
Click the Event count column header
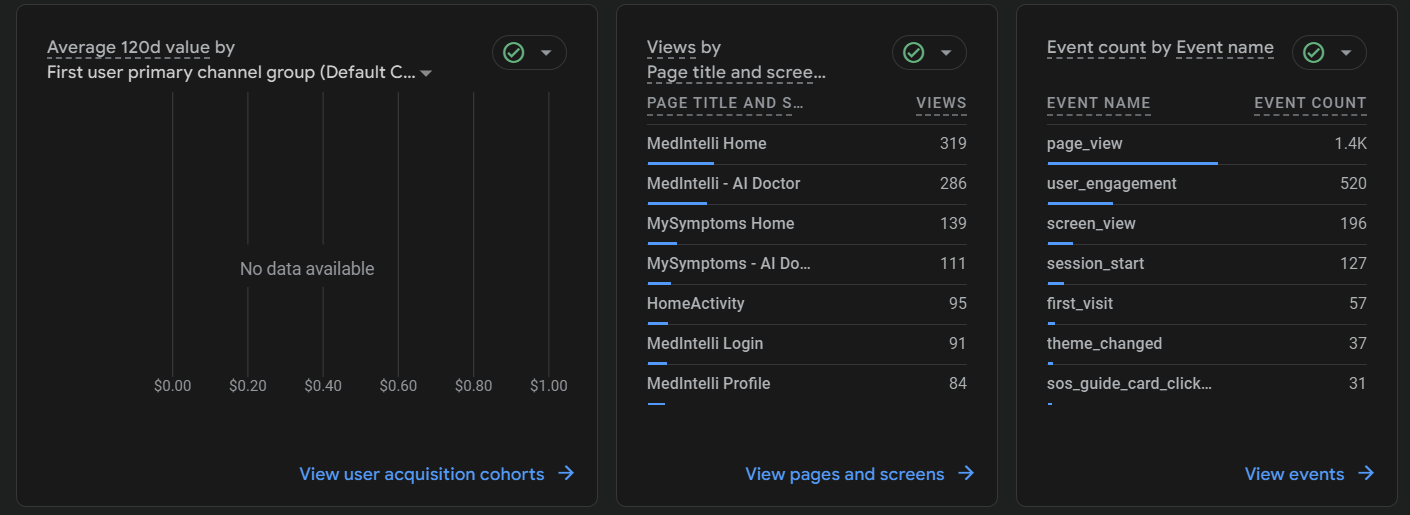(1310, 103)
